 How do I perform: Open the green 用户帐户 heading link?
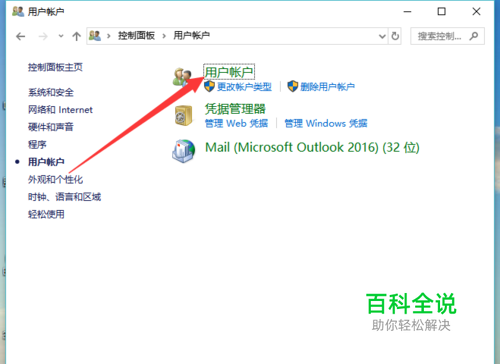[229, 72]
